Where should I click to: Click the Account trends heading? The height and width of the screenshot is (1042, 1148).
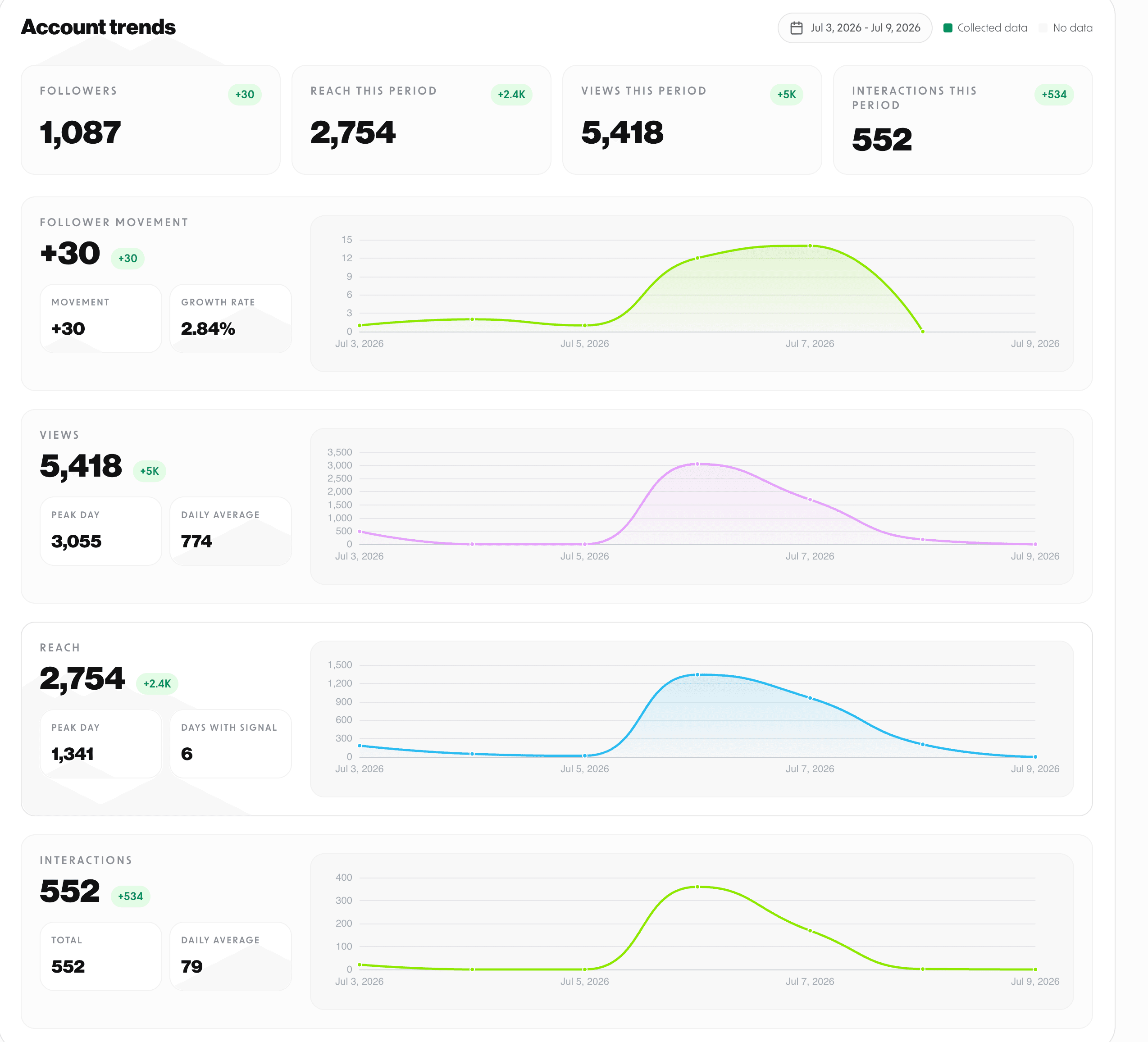98,27
